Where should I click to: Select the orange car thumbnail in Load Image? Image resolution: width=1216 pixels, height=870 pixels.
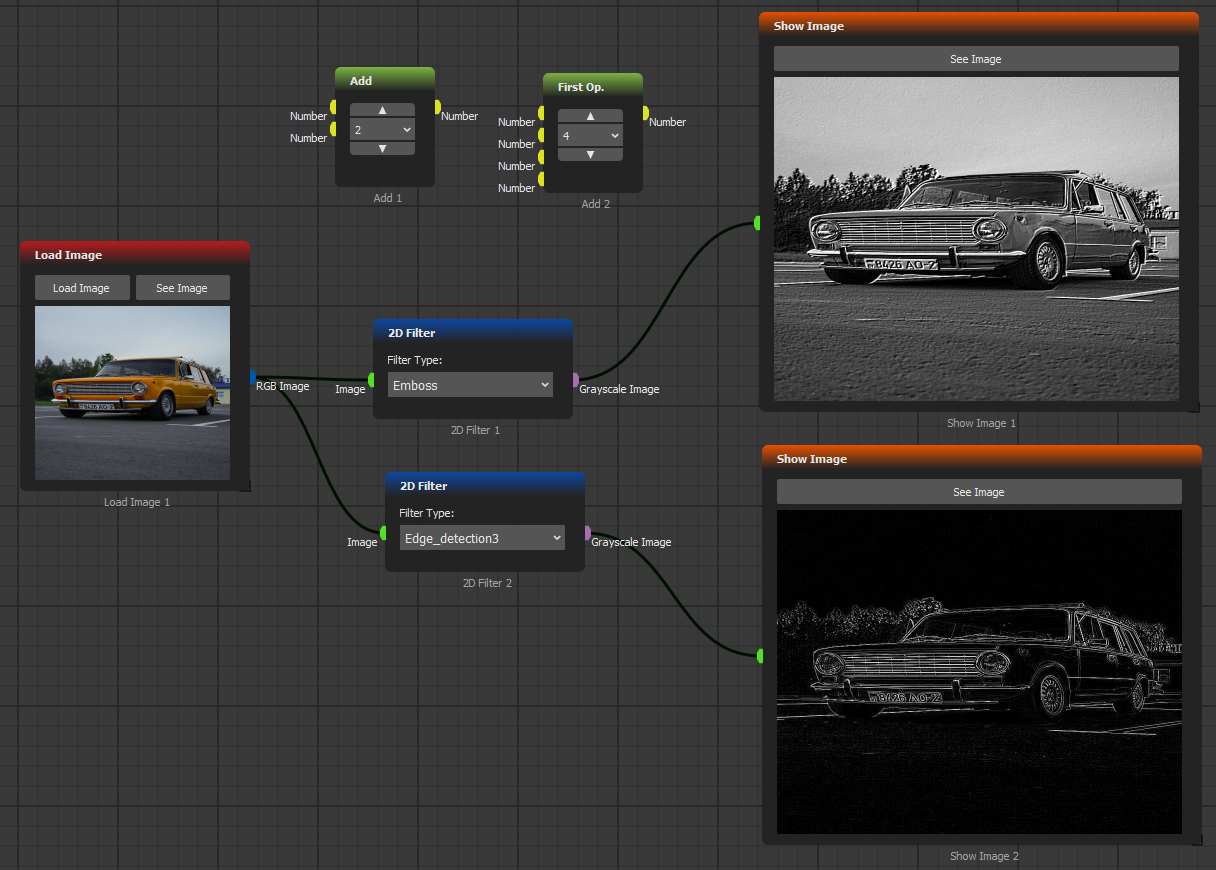pos(132,393)
